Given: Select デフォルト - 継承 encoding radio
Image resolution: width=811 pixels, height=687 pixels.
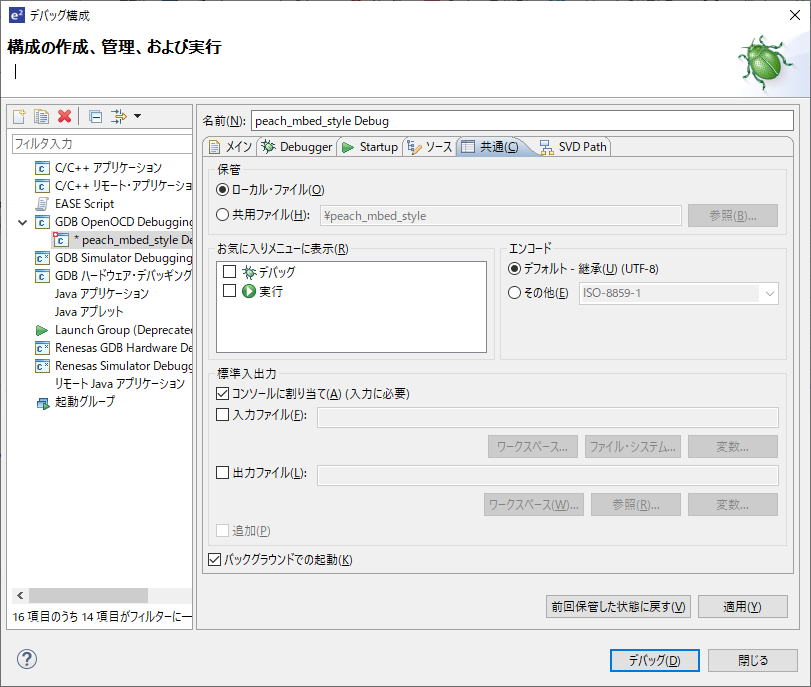Looking at the screenshot, I should [514, 269].
